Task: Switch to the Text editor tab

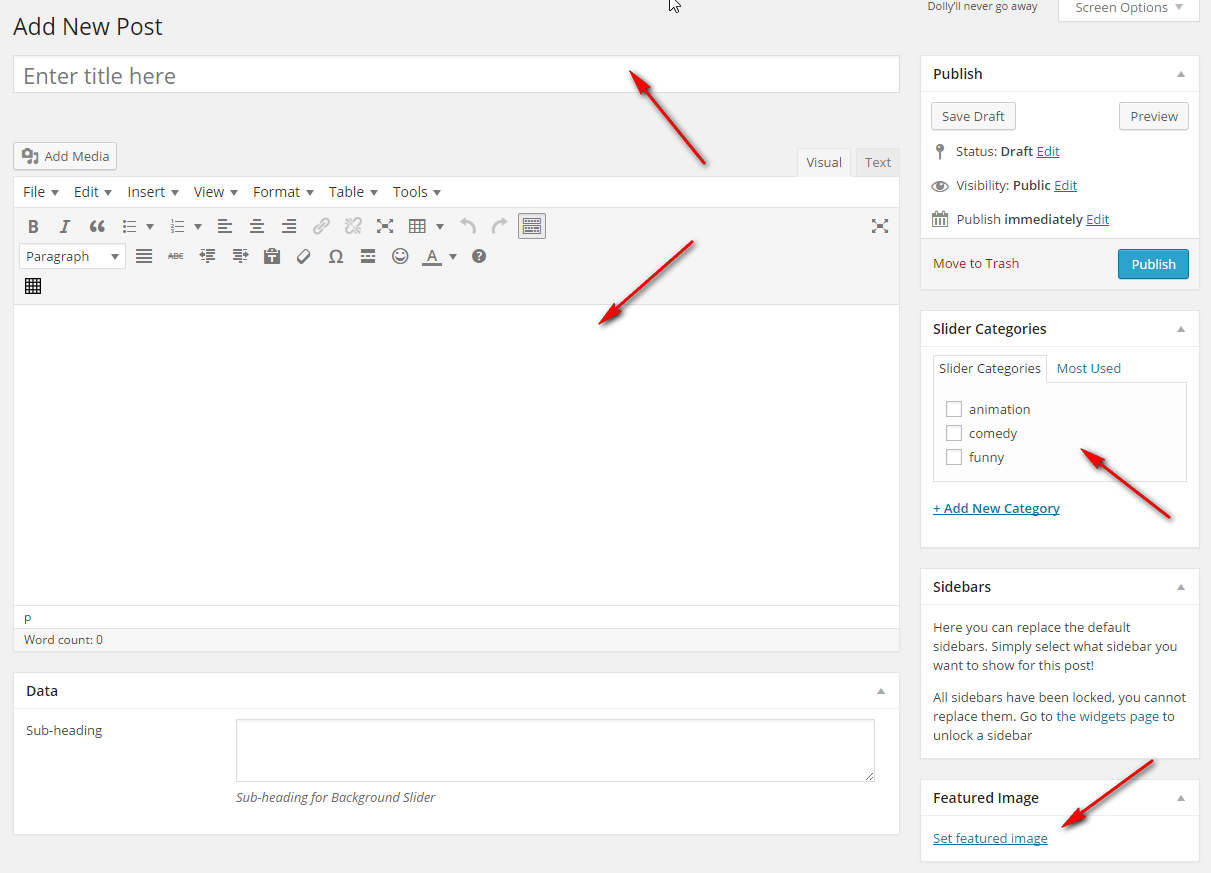Action: click(x=877, y=162)
